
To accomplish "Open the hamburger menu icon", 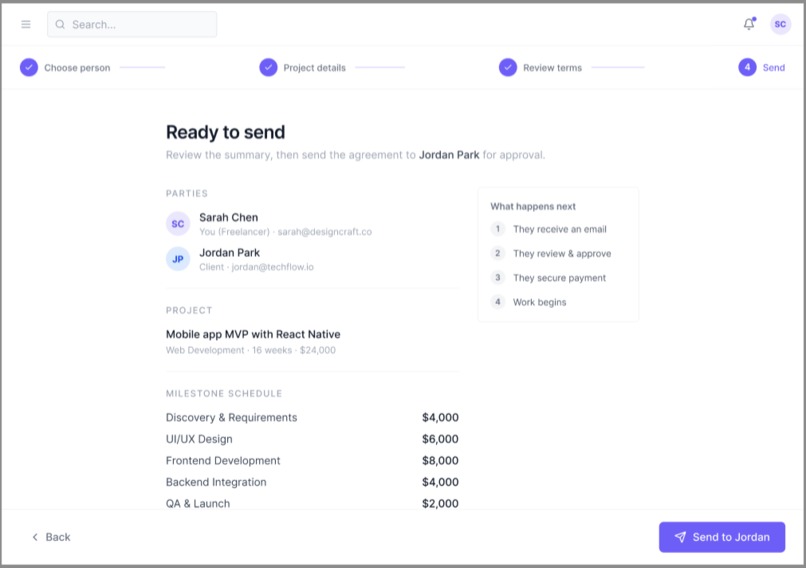I will [26, 24].
